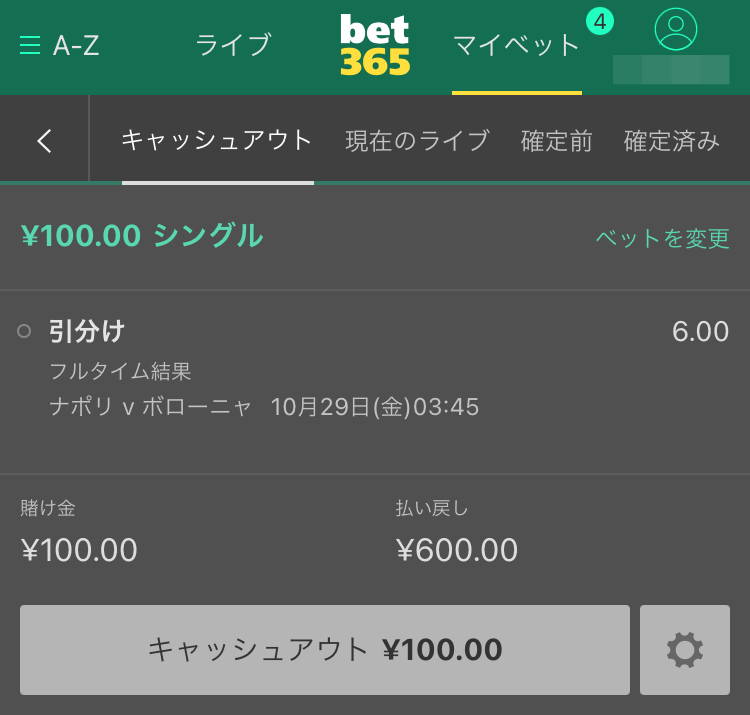Open the 確定済み tab
Screen dimensions: 750x715
pos(672,141)
